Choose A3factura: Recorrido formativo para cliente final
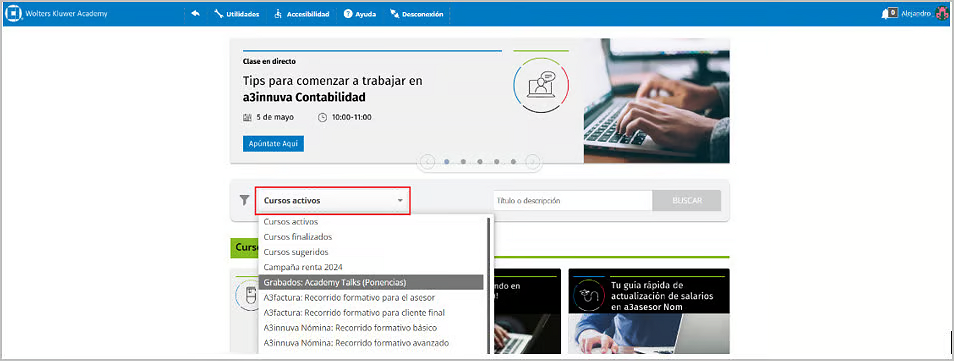 coord(371,313)
